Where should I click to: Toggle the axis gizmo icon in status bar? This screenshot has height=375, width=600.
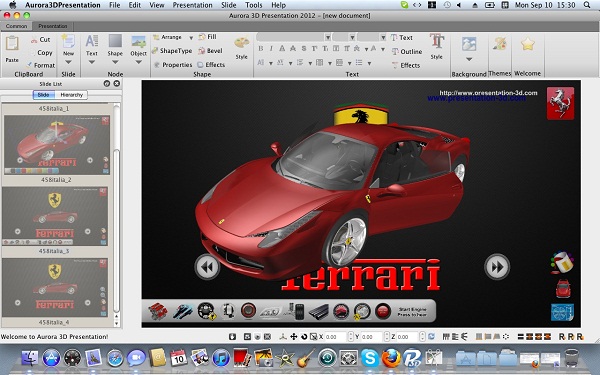[x=283, y=336]
